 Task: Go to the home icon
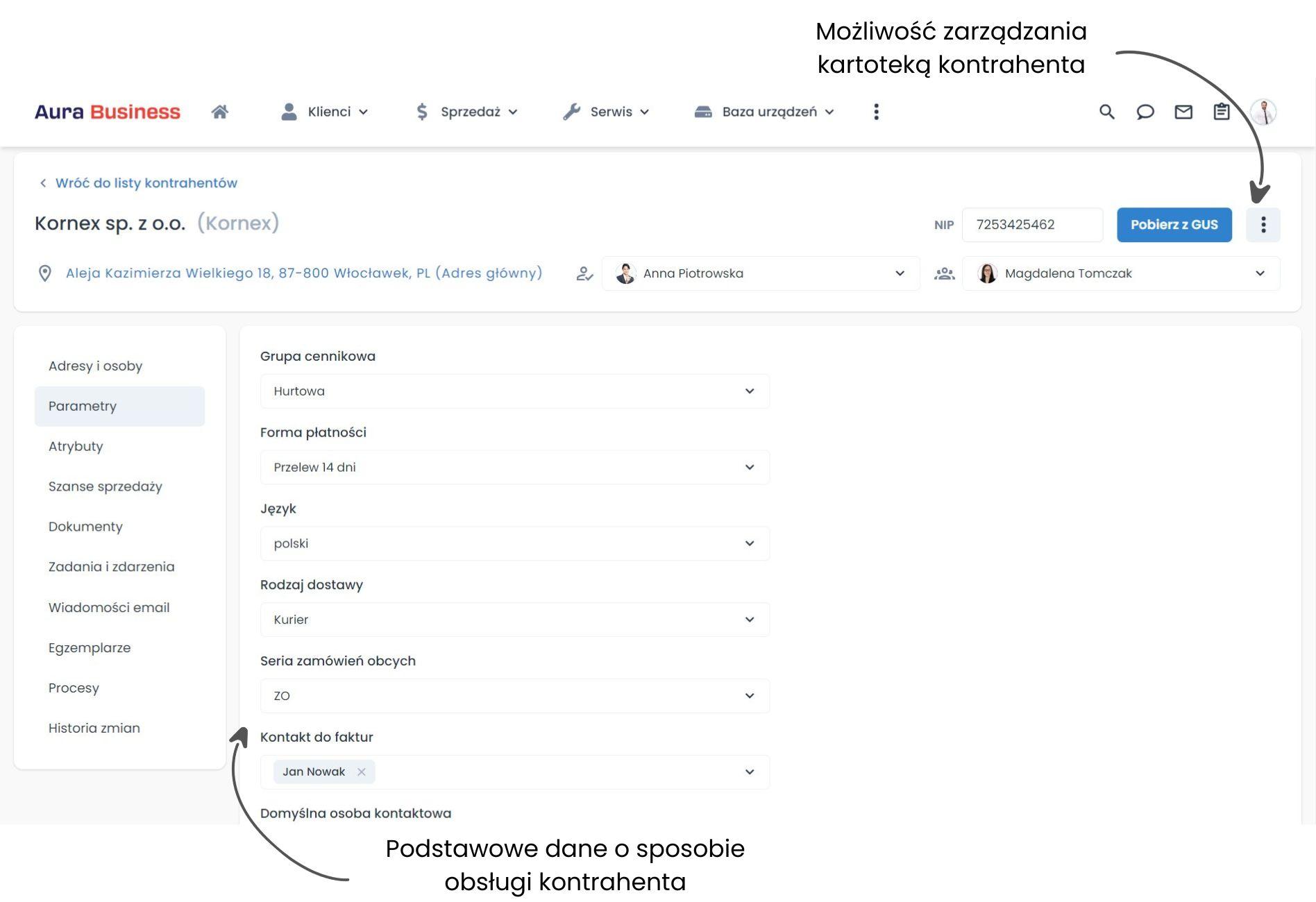point(220,112)
